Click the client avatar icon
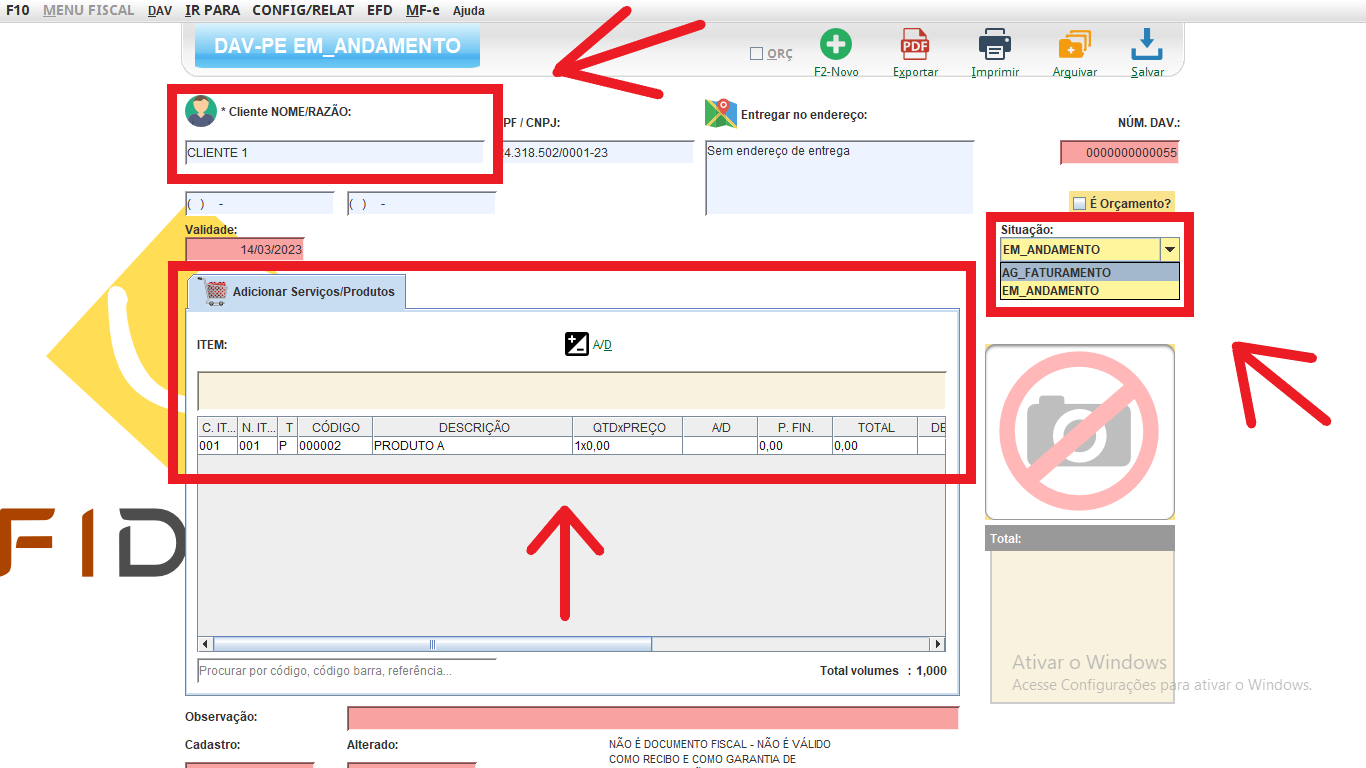This screenshot has height=768, width=1366. click(x=201, y=111)
